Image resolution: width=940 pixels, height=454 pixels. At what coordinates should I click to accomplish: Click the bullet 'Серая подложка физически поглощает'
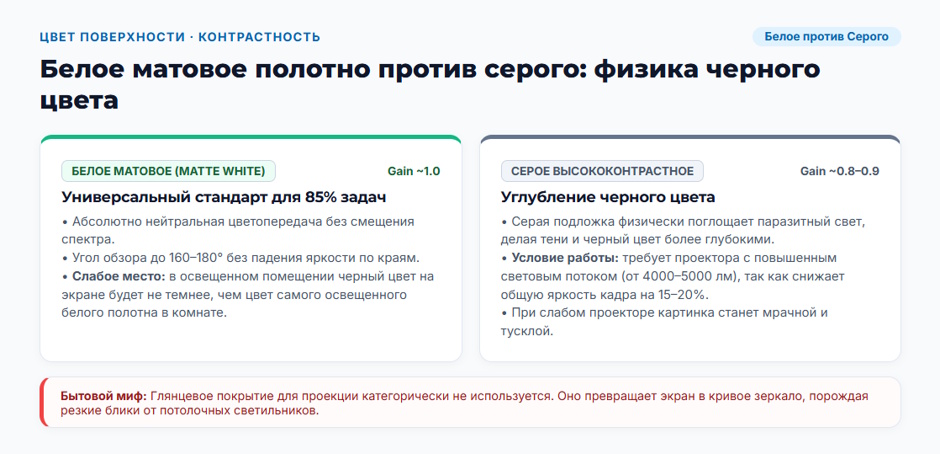pos(683,231)
